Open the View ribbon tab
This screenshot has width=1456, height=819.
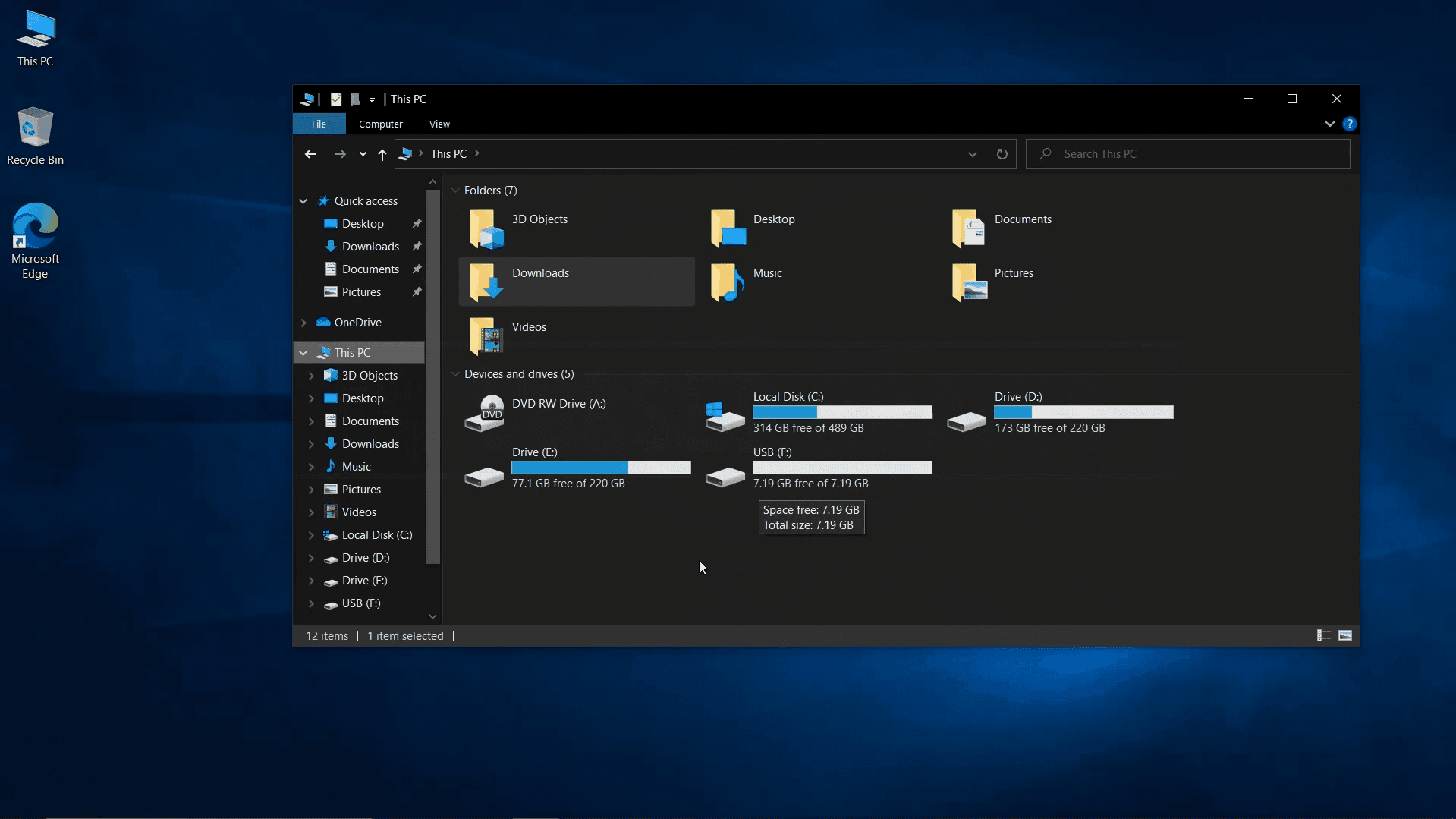point(439,124)
